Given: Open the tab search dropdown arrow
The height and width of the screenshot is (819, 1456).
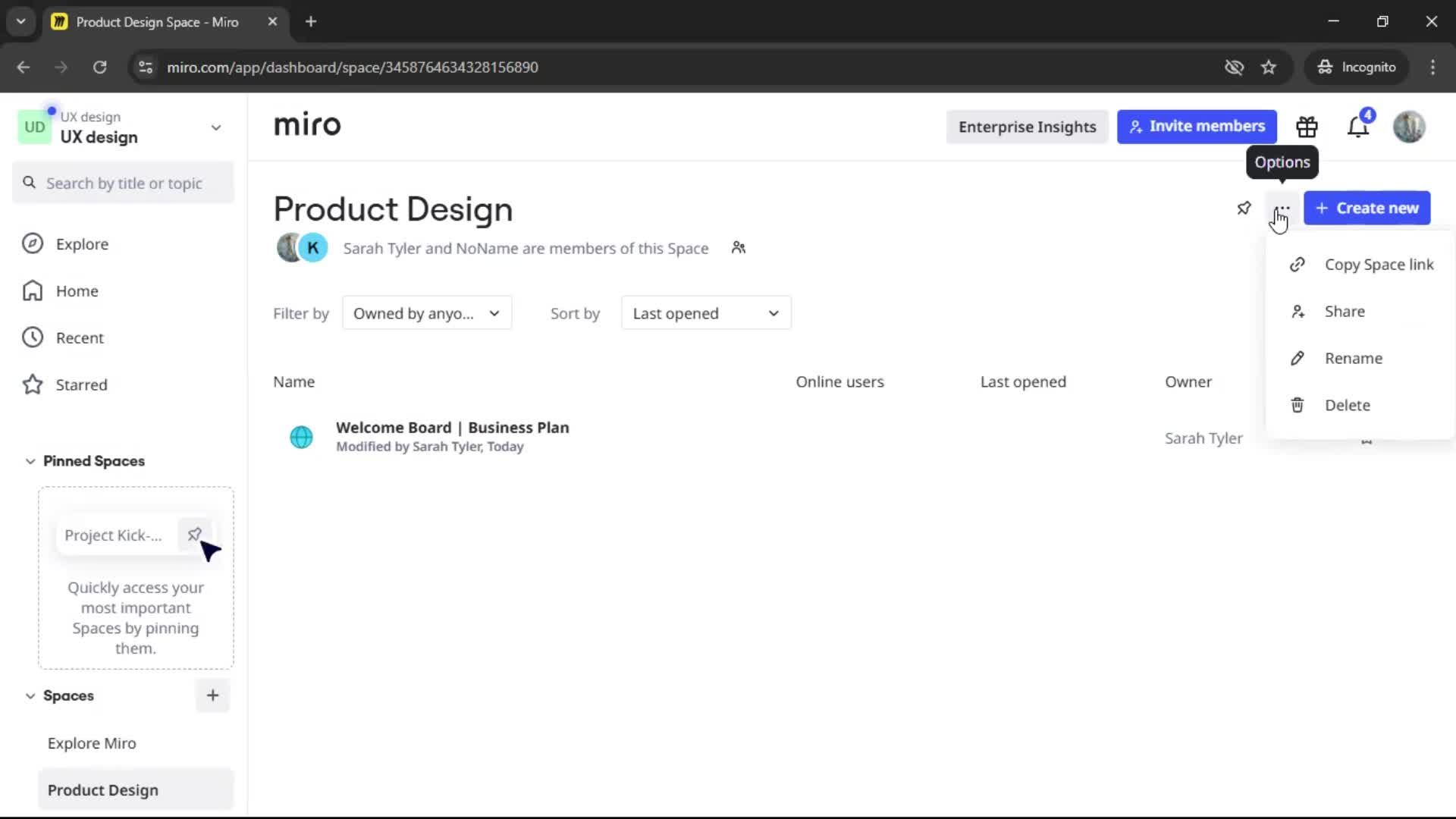Looking at the screenshot, I should point(20,22).
